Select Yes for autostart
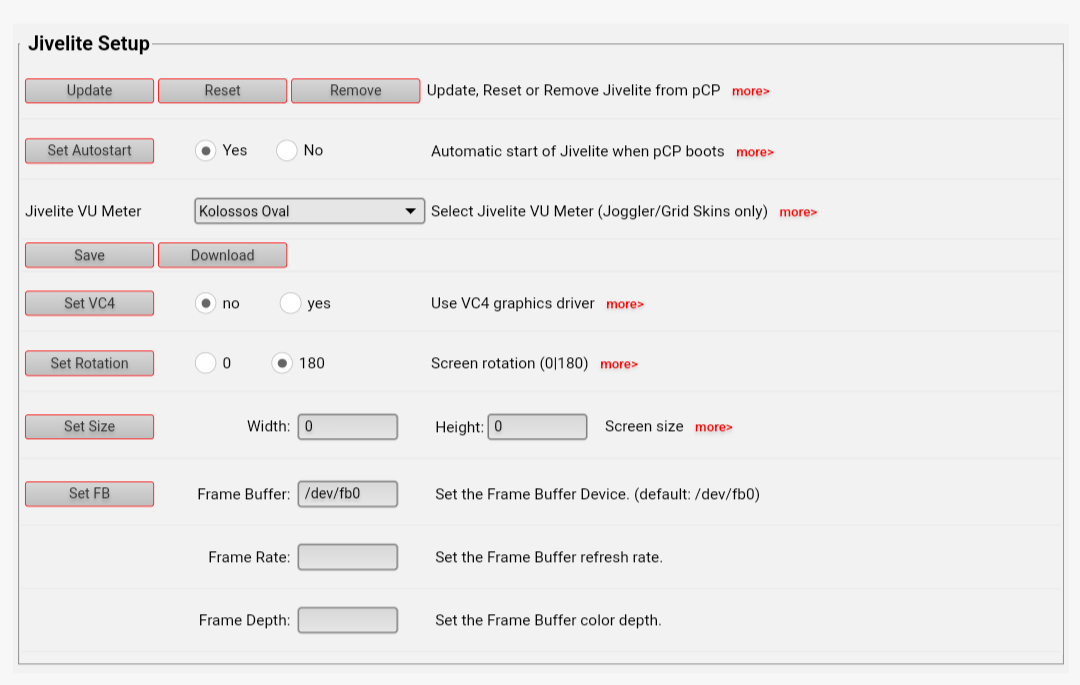This screenshot has height=685, width=1080. (205, 151)
